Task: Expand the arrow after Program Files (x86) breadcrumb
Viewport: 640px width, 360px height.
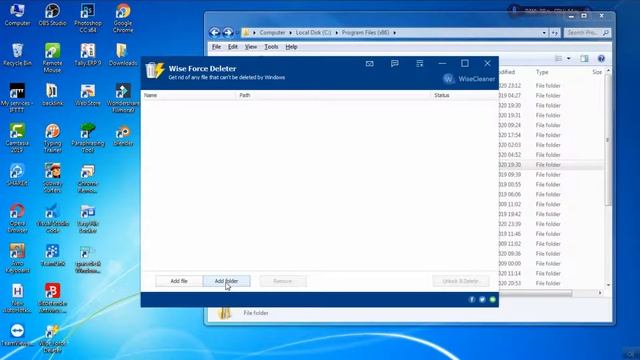Action: coord(395,33)
